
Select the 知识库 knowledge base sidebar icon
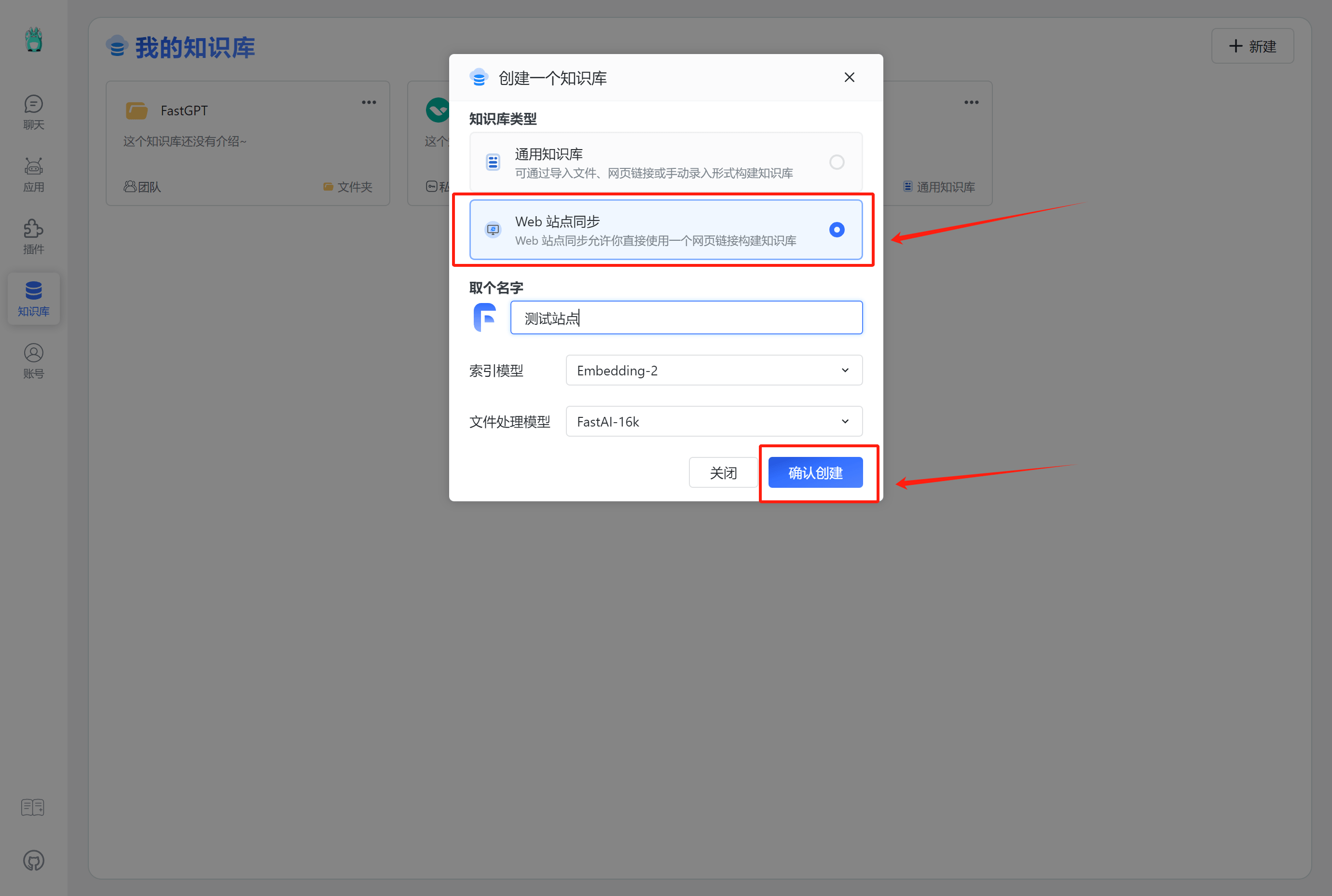coord(33,298)
